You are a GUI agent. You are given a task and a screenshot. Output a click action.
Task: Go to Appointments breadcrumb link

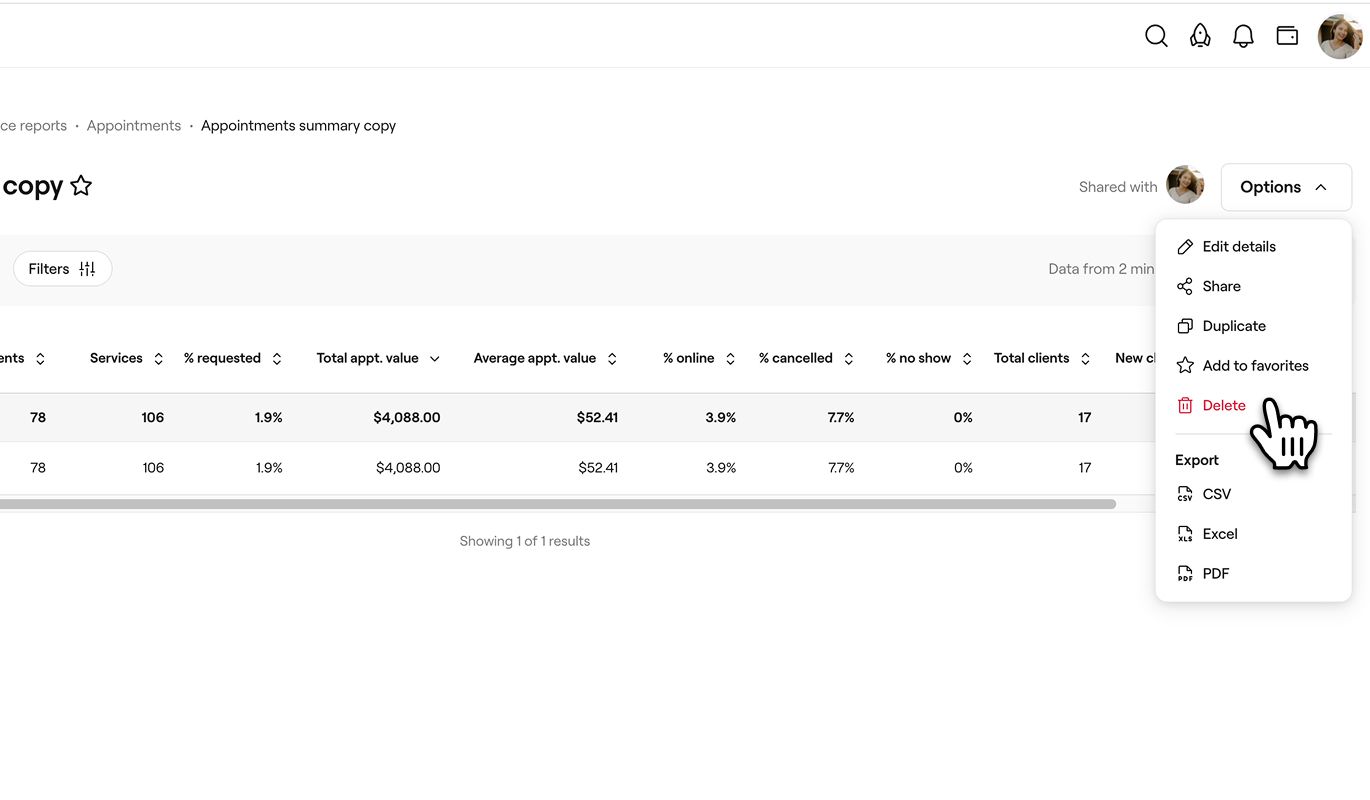tap(134, 126)
